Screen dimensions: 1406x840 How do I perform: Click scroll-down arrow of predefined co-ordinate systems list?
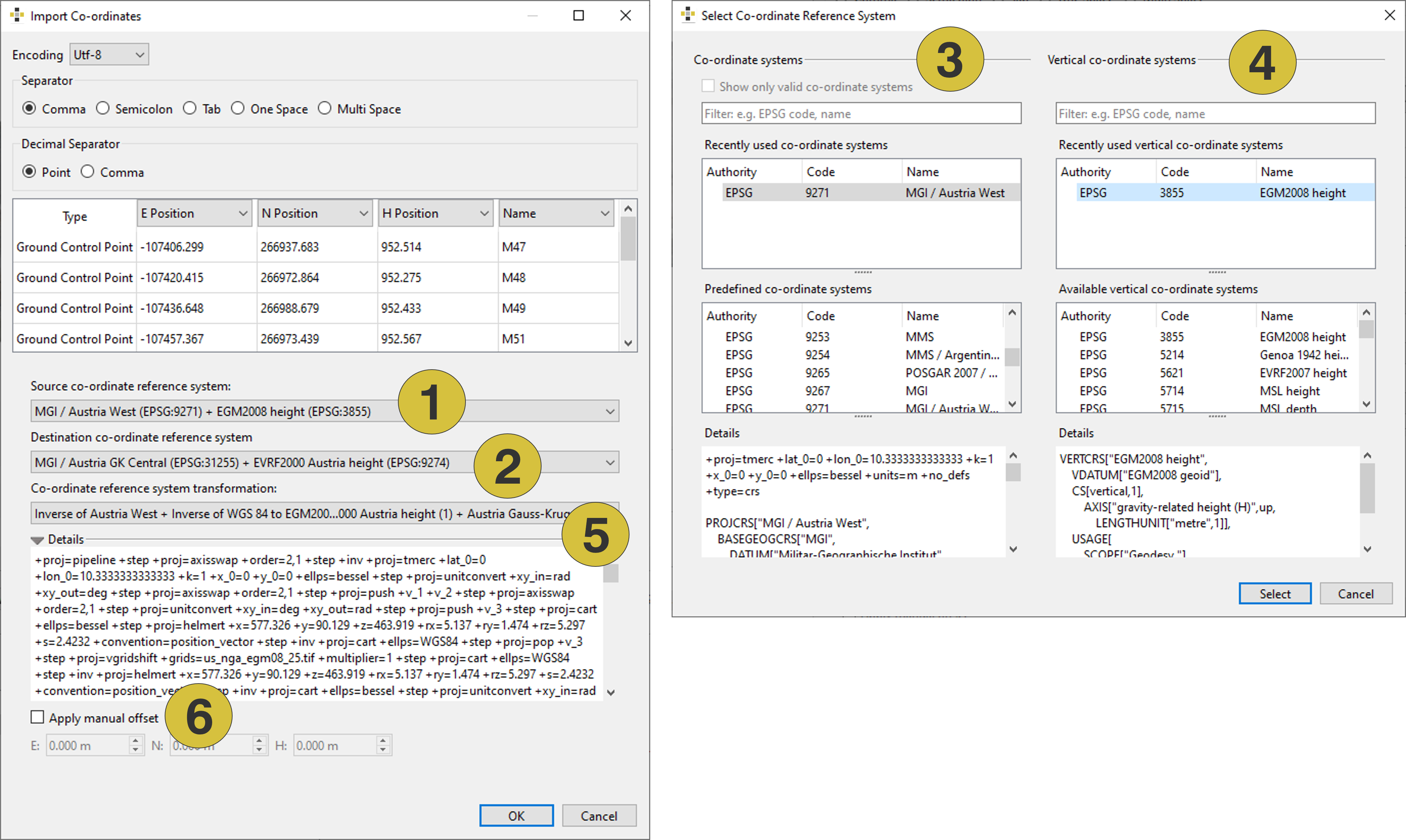(x=1012, y=404)
